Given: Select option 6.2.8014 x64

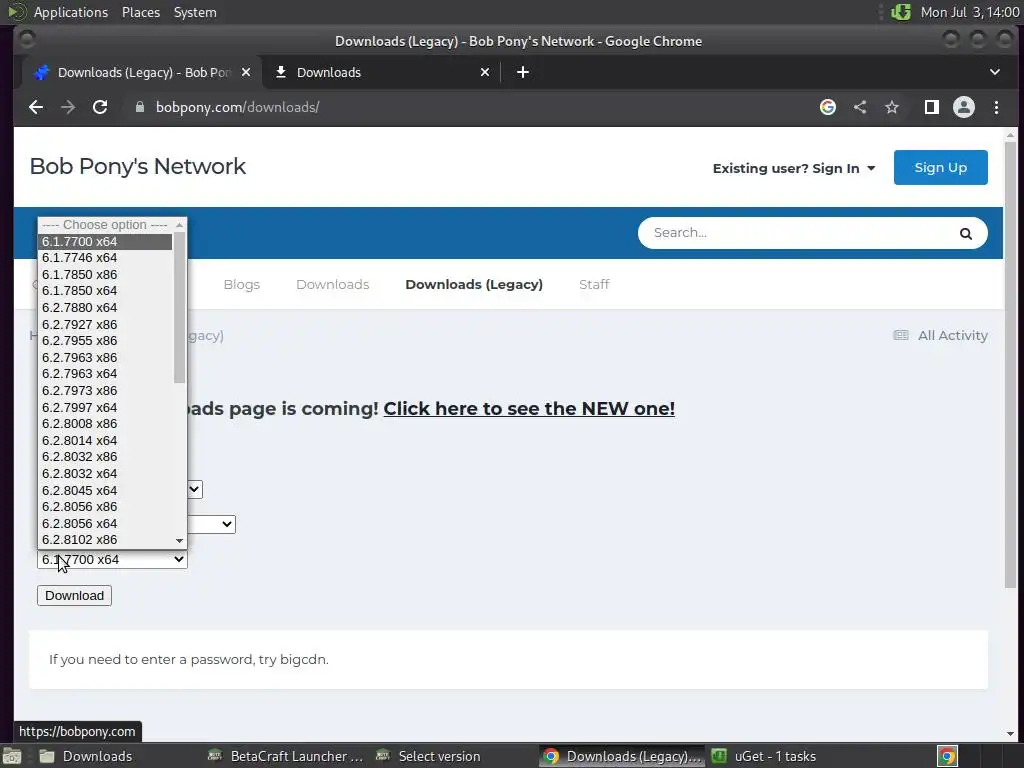Looking at the screenshot, I should tap(105, 441).
